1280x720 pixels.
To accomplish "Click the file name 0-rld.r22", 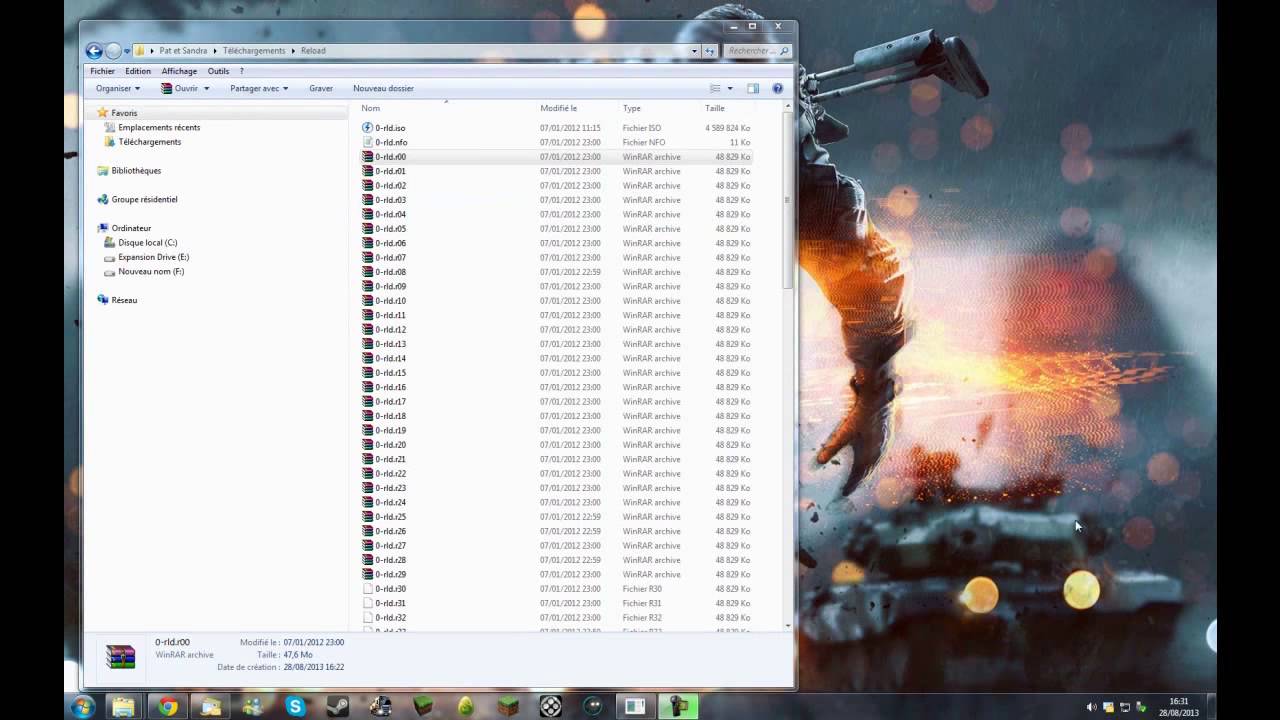I will (390, 474).
